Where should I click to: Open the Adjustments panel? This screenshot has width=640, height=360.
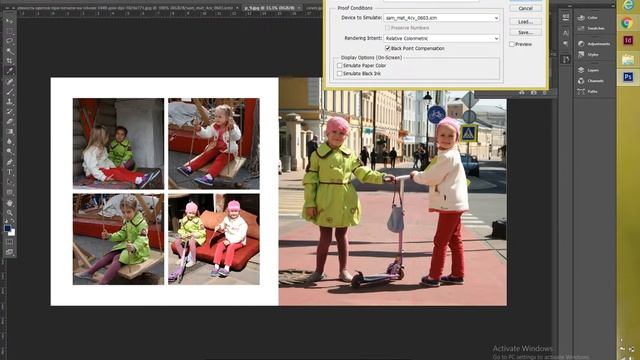click(x=593, y=44)
